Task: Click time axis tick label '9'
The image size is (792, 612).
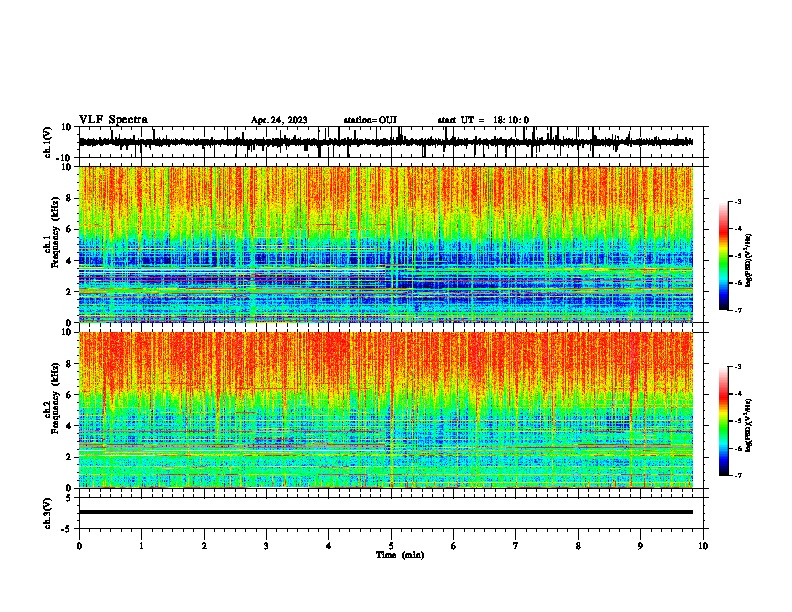Action: (x=640, y=546)
